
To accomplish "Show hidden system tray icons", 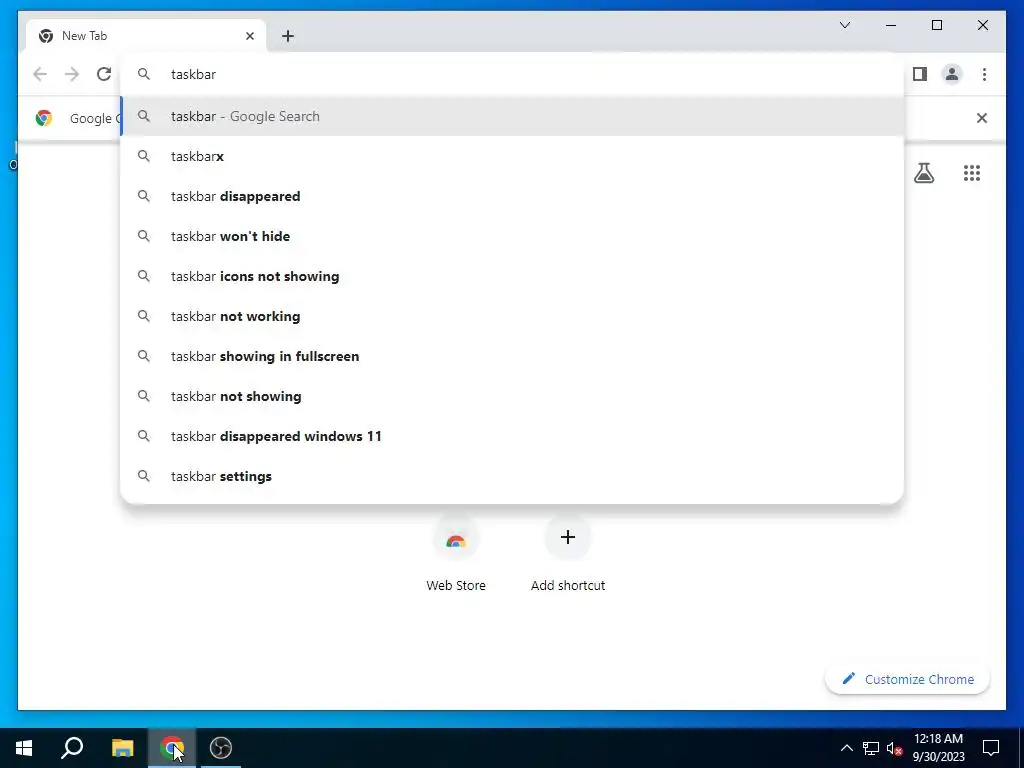I will [x=846, y=748].
